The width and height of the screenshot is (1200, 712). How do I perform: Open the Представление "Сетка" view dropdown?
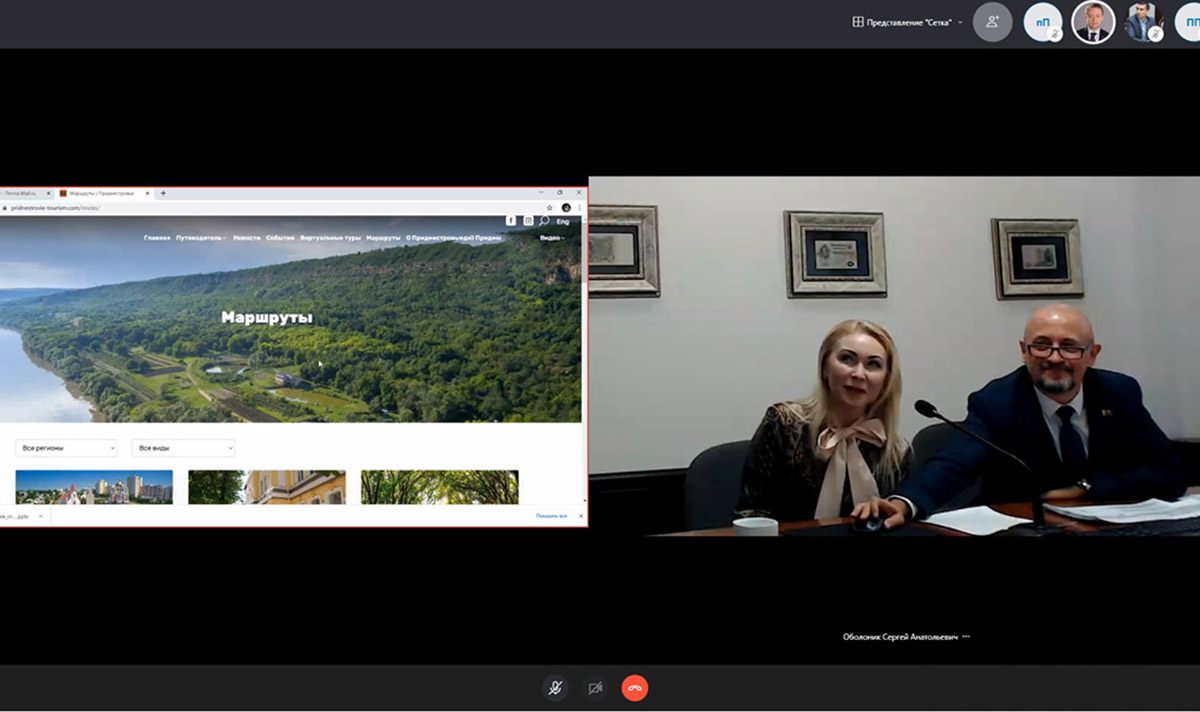point(908,22)
